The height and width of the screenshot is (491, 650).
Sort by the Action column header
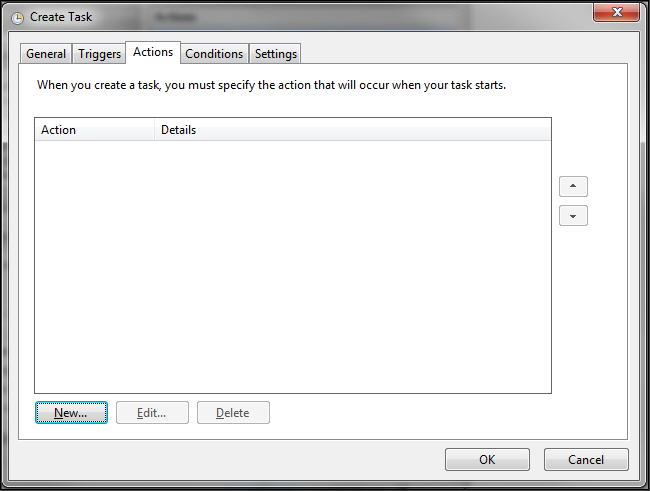tap(95, 130)
